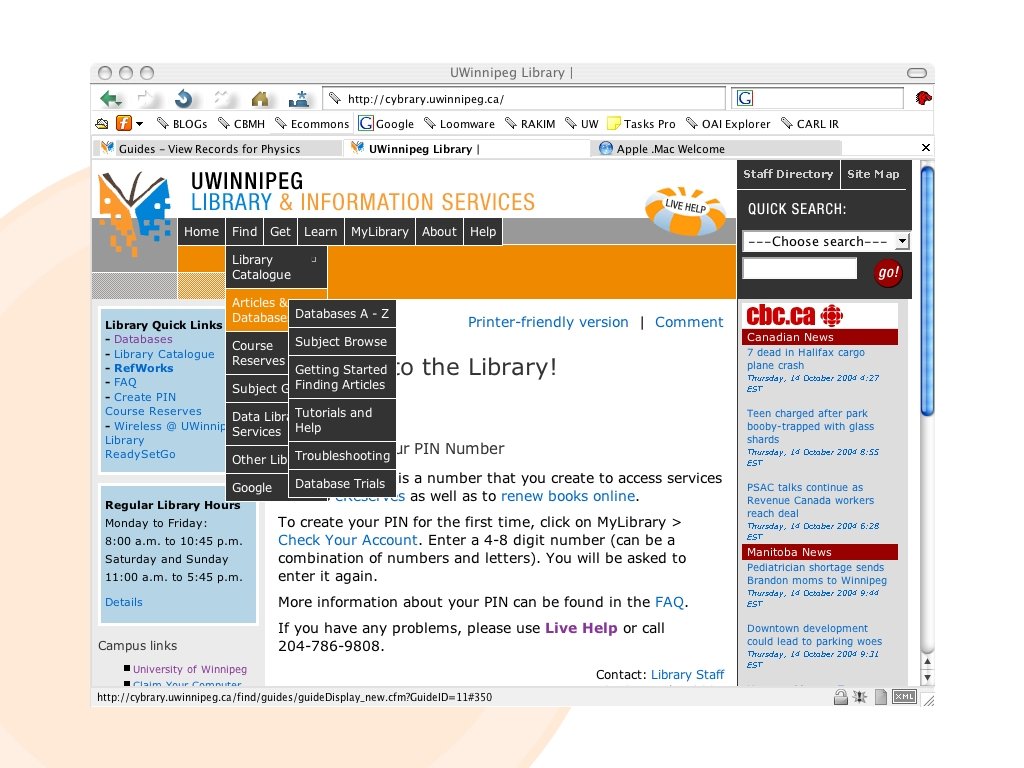Click the red go! button
The width and height of the screenshot is (1024, 768).
pyautogui.click(x=888, y=272)
